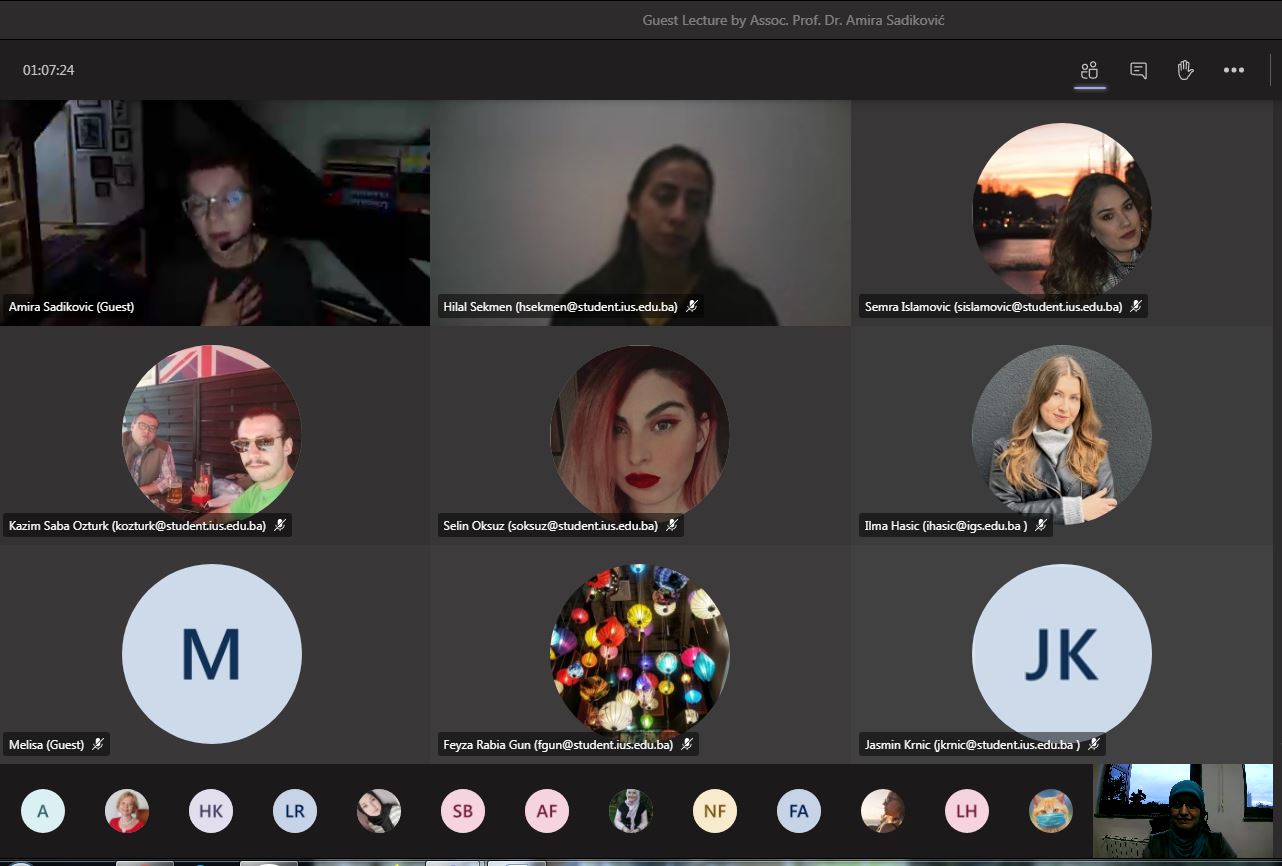The image size is (1282, 866).
Task: Click the cat with mask avatar
Action: click(x=1051, y=811)
